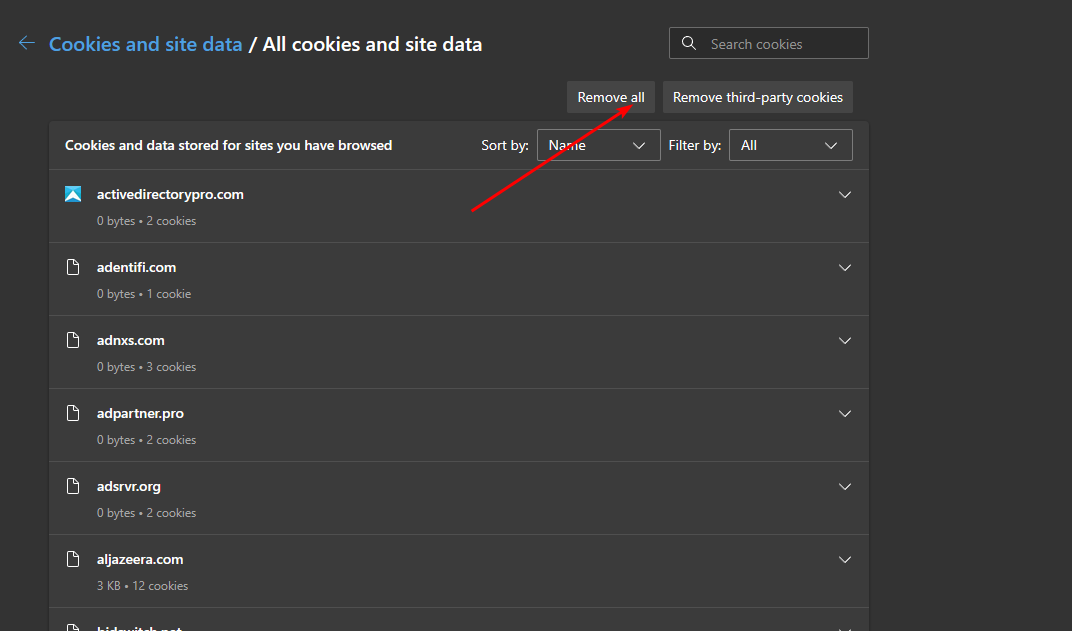Image resolution: width=1072 pixels, height=631 pixels.
Task: Expand the activedirectorypro.com cookie entry
Action: point(845,195)
